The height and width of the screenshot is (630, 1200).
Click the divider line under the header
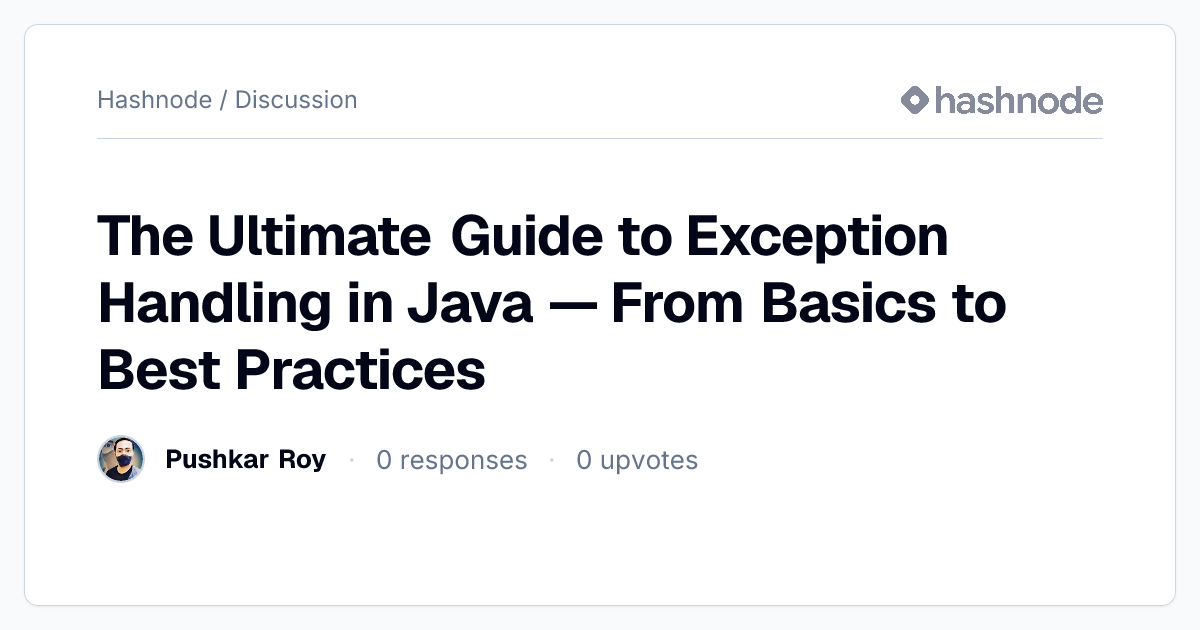[x=600, y=138]
